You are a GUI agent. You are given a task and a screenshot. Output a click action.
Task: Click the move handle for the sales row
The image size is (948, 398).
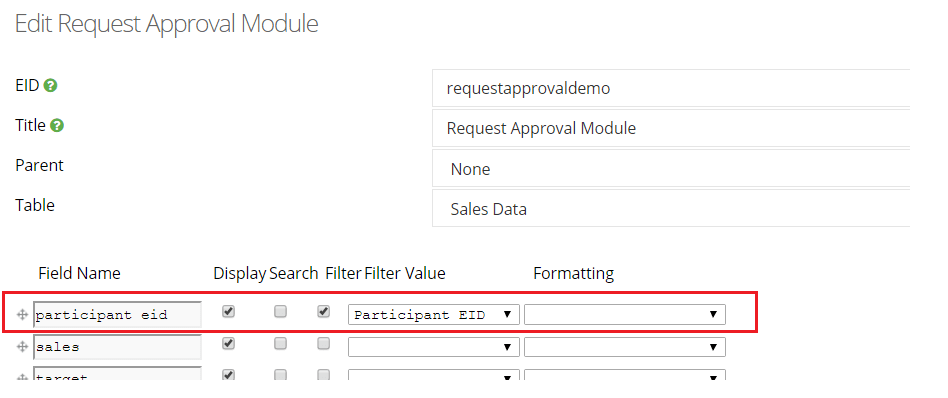click(x=22, y=347)
